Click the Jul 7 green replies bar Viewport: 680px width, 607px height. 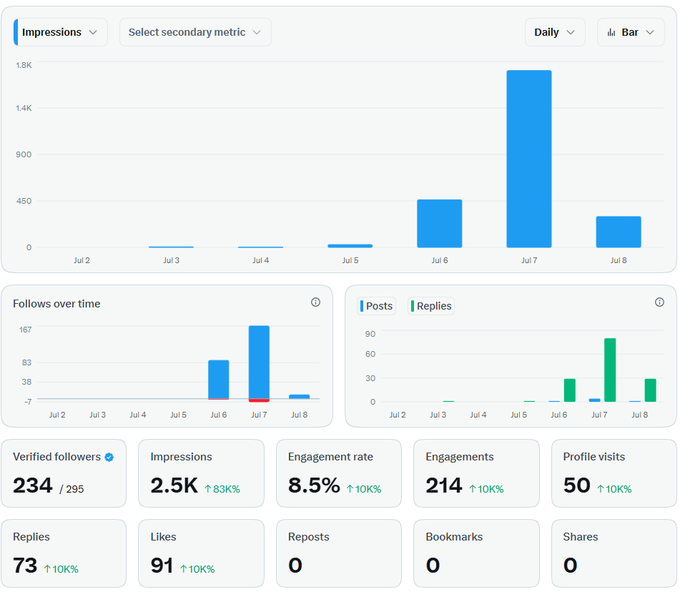[610, 370]
